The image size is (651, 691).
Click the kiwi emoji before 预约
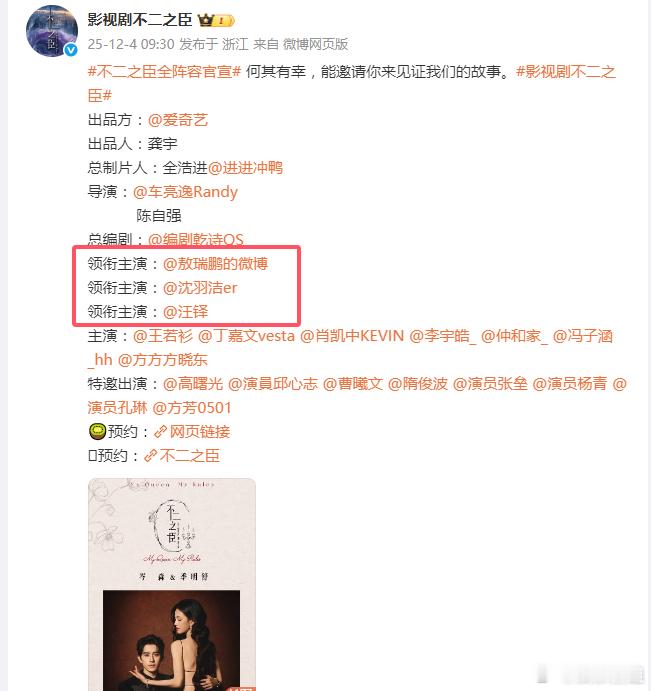tap(97, 431)
